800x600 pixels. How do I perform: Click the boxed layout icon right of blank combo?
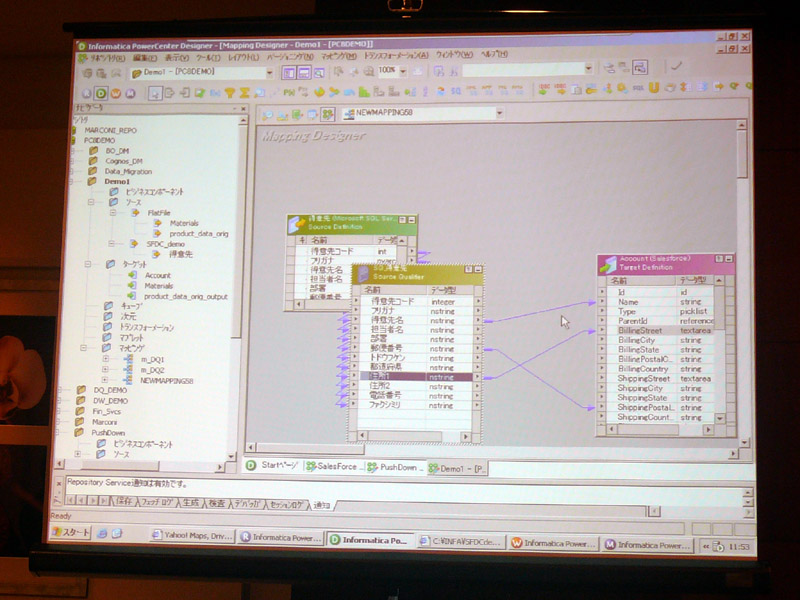coord(640,67)
